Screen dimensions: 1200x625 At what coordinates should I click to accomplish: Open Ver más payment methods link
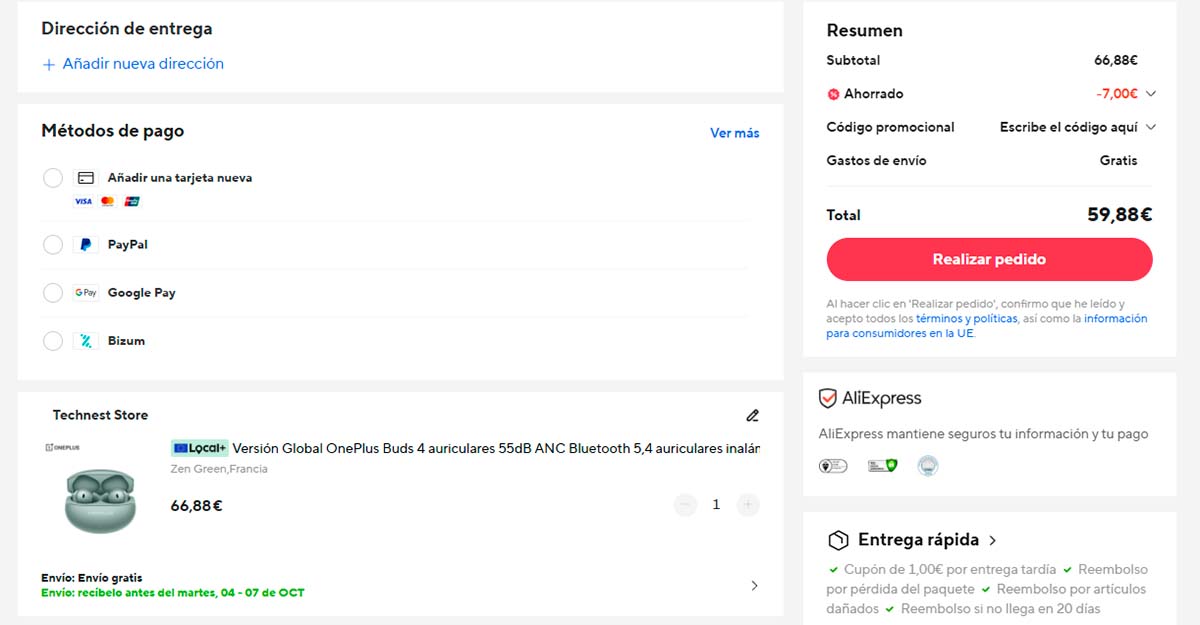pos(734,133)
